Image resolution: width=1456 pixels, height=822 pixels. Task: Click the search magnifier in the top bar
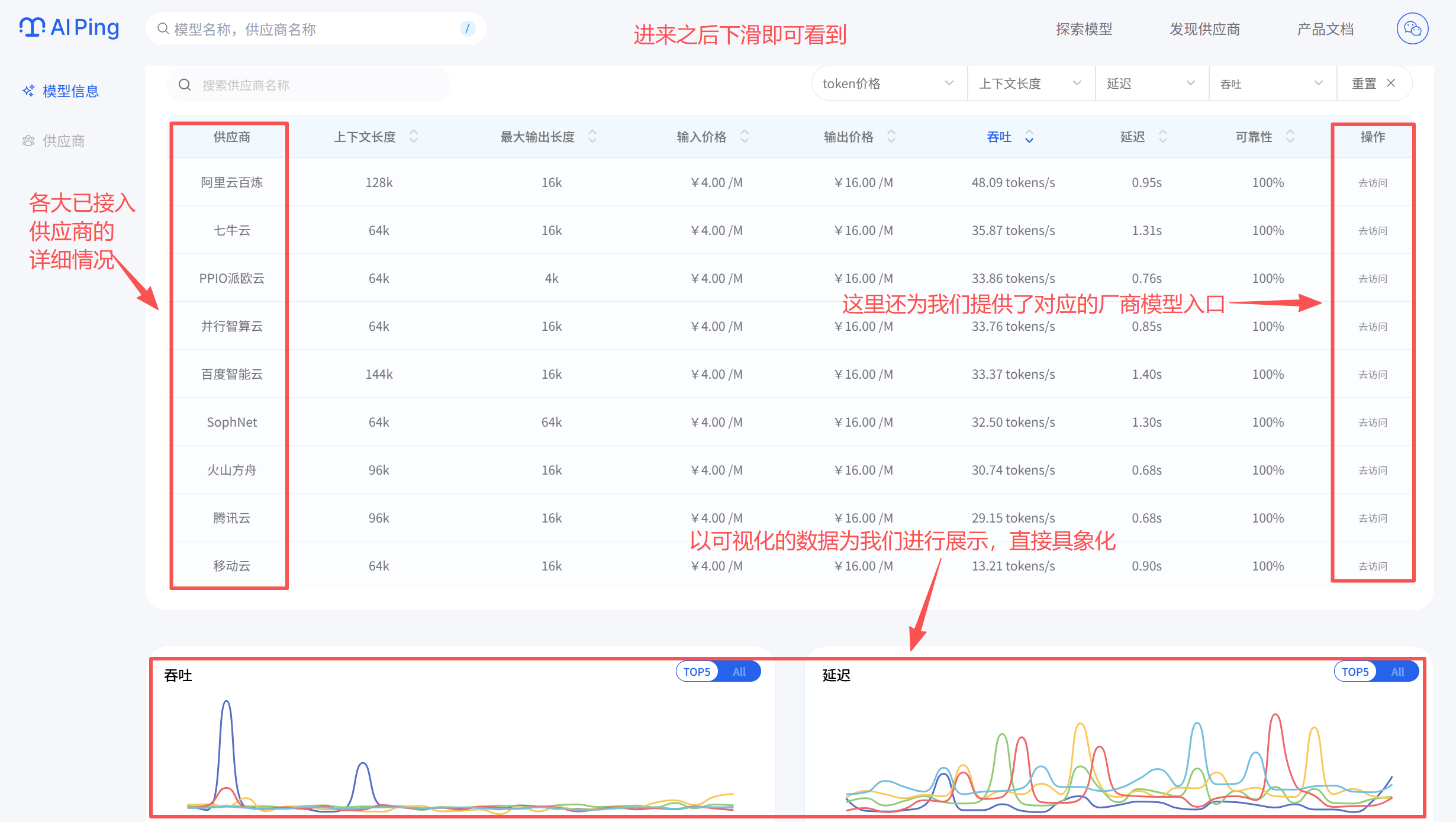163,28
